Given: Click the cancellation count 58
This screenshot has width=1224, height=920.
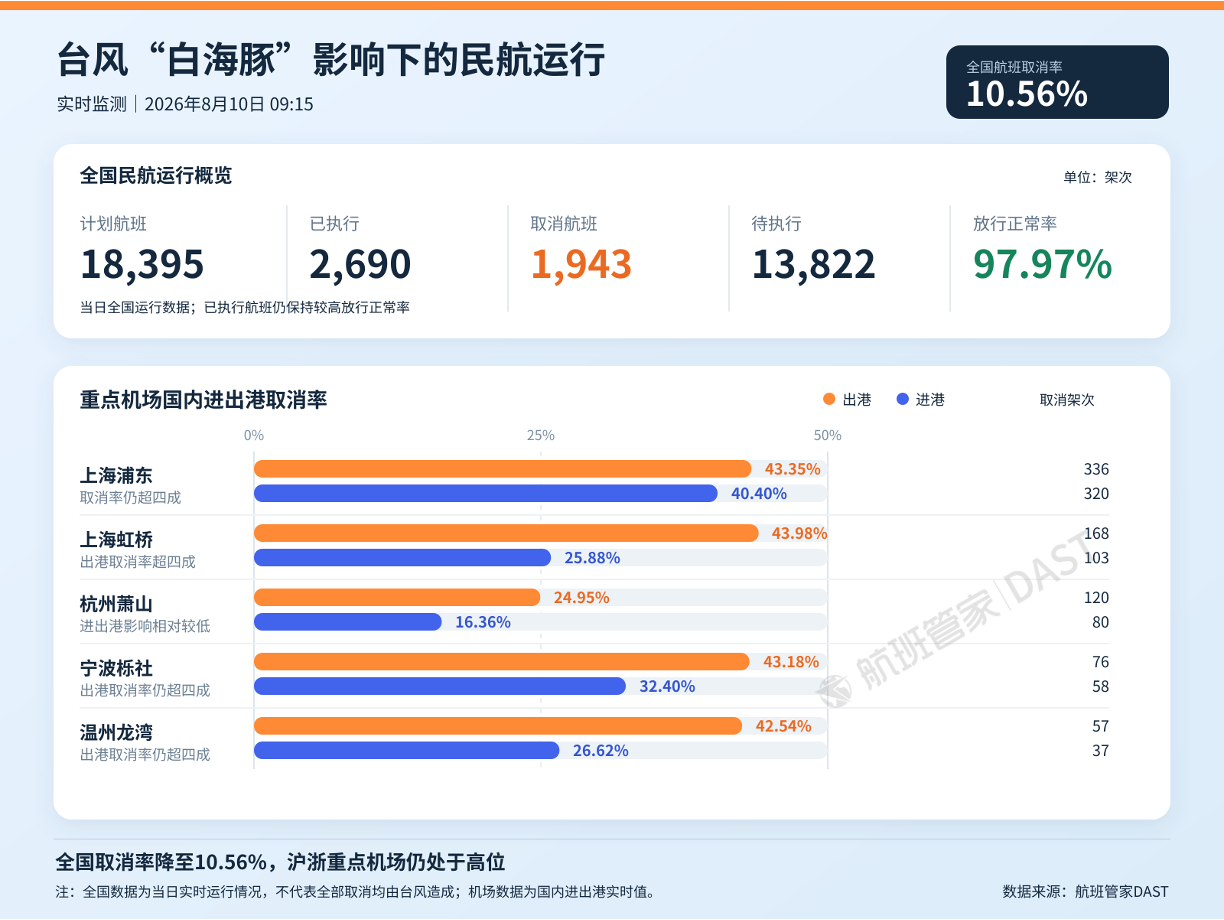Looking at the screenshot, I should click(1100, 686).
